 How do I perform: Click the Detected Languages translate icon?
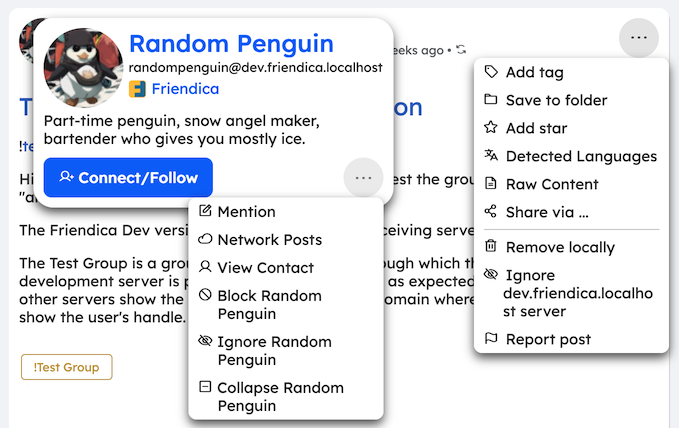click(x=490, y=156)
